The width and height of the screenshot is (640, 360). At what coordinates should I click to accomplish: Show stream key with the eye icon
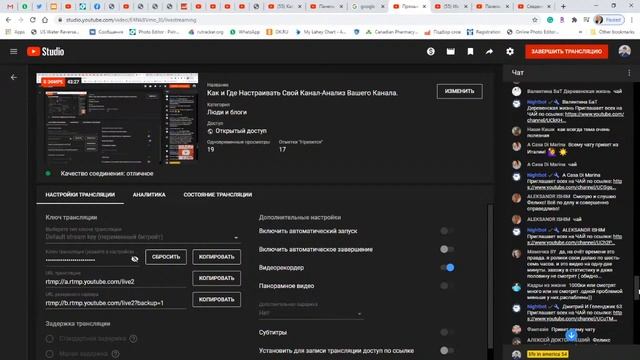tap(135, 259)
